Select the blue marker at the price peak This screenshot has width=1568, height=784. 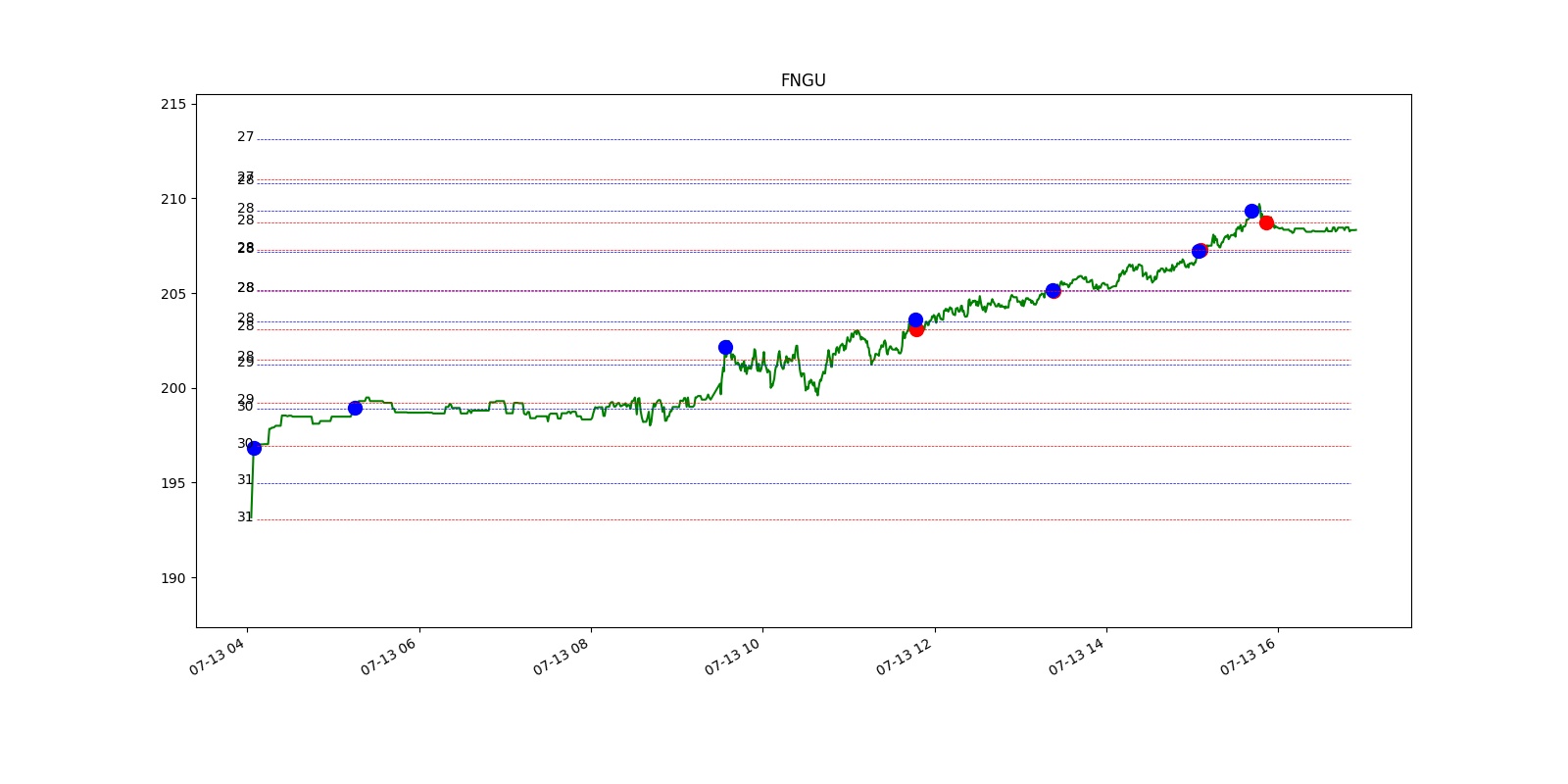pyautogui.click(x=1251, y=211)
